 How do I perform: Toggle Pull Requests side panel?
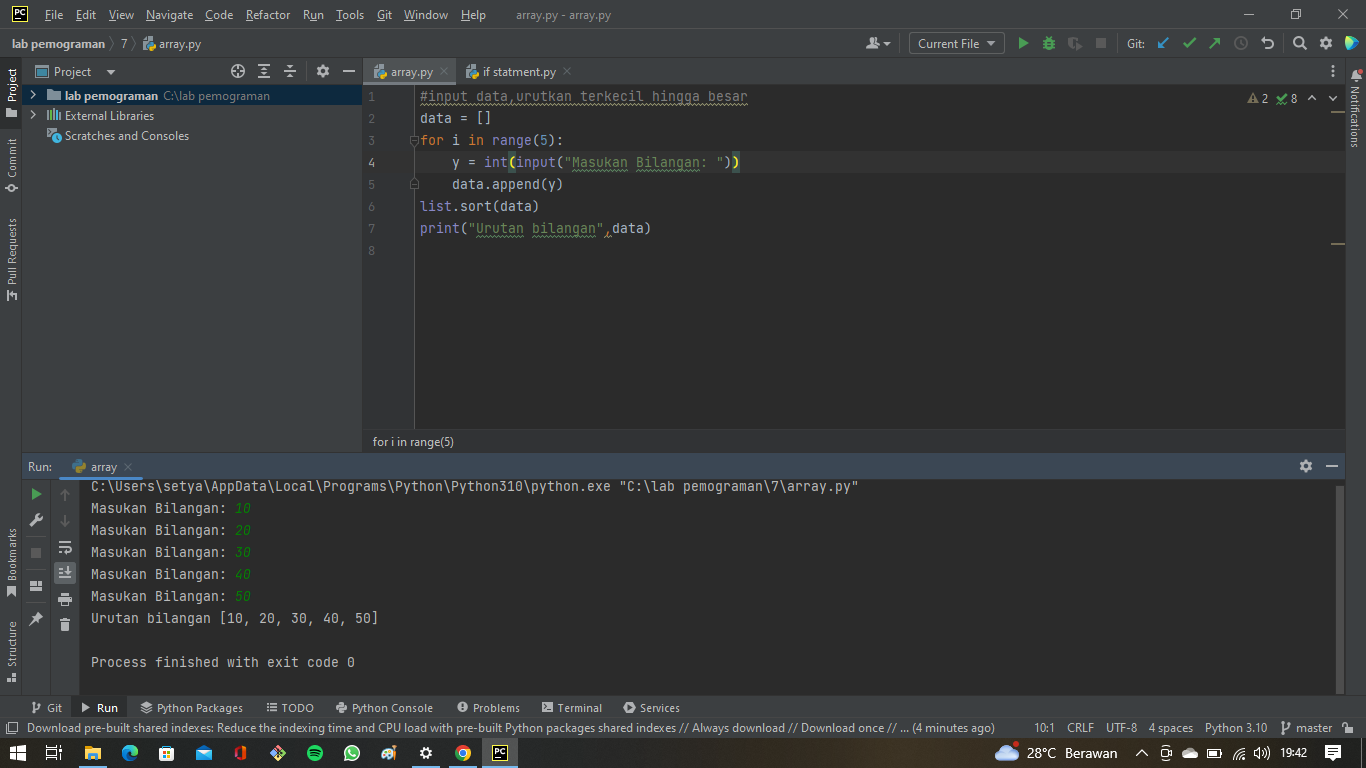click(x=12, y=260)
